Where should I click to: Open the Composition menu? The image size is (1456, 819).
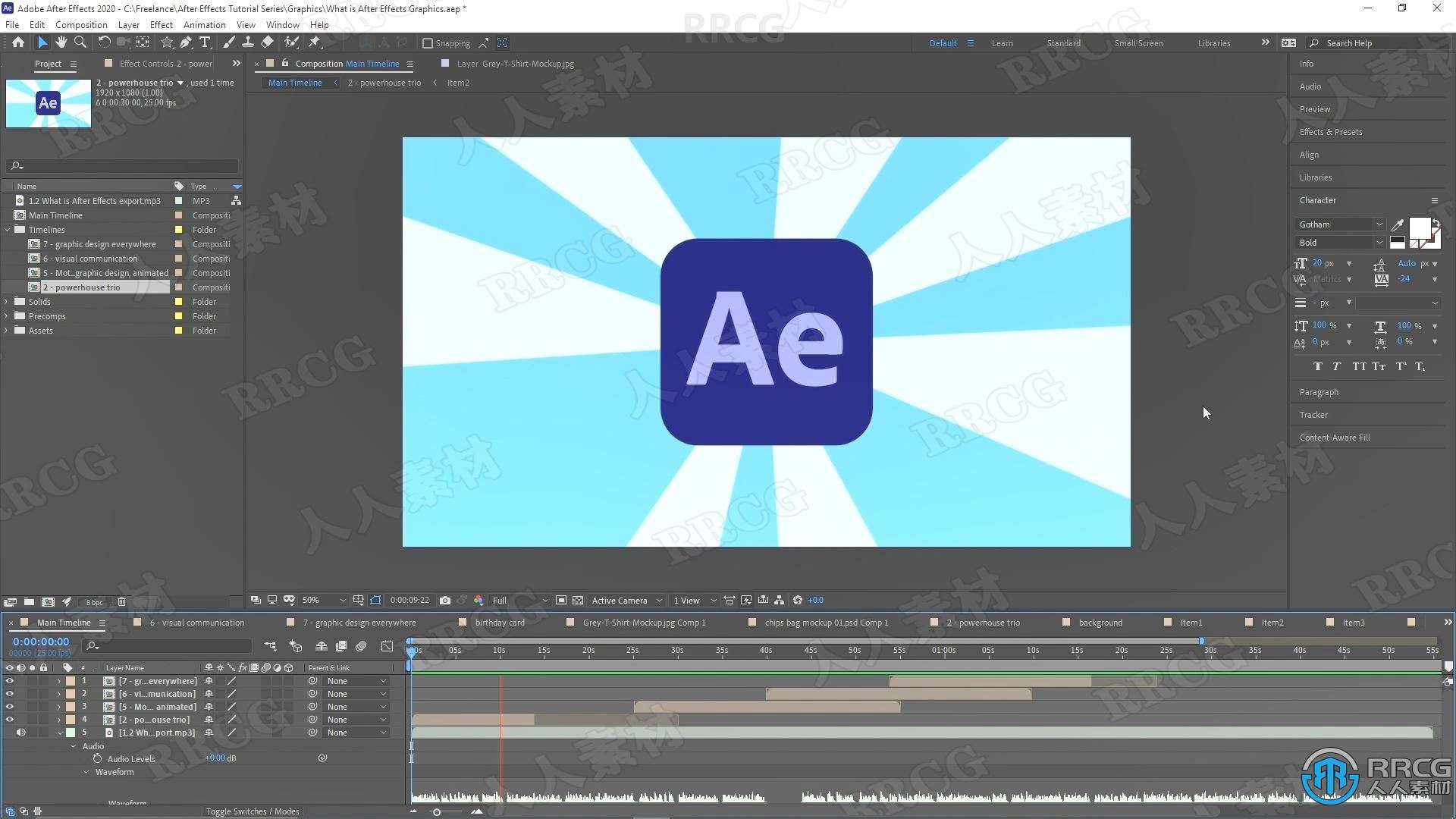click(x=81, y=24)
